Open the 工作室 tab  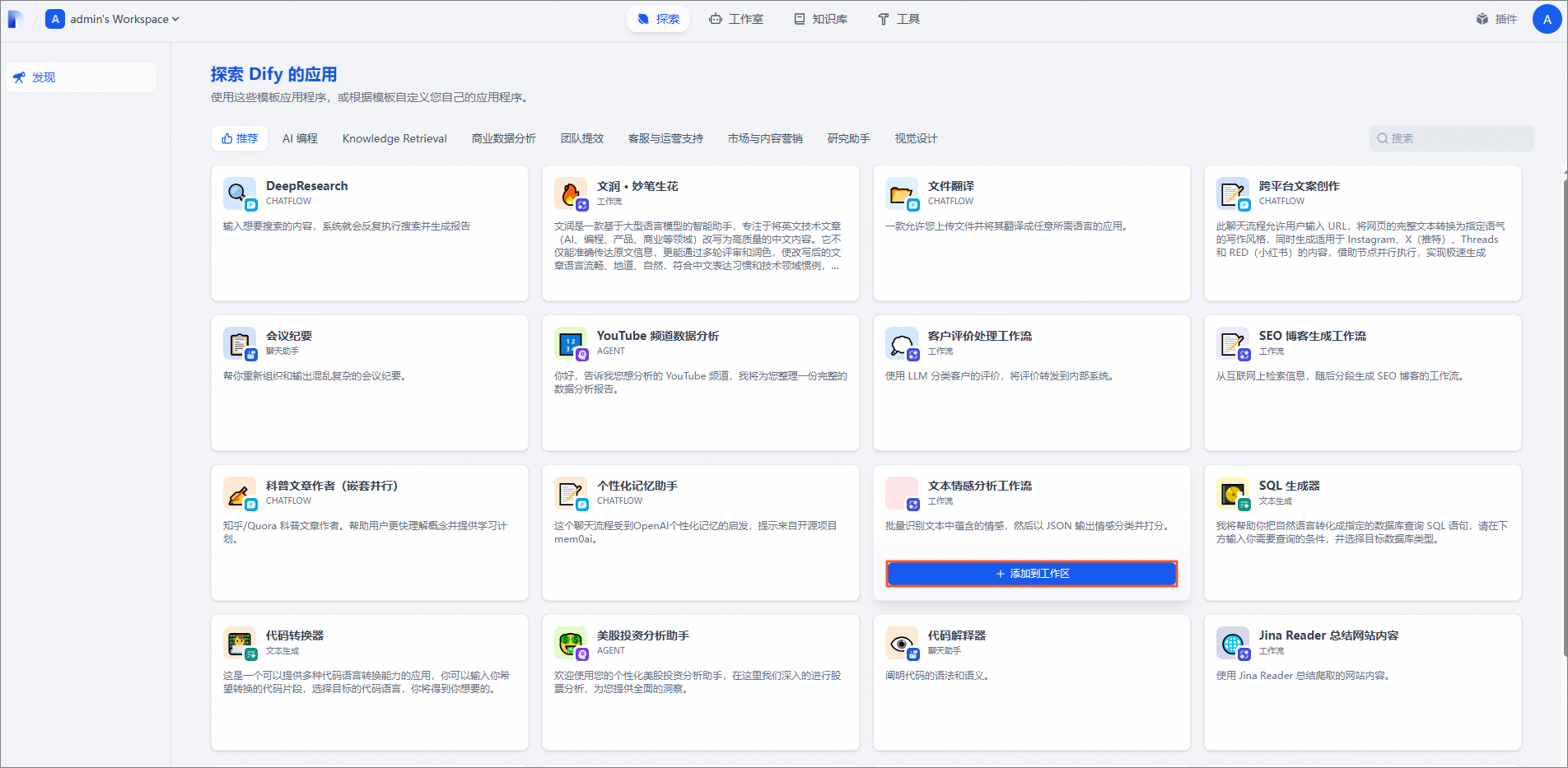pyautogui.click(x=736, y=19)
